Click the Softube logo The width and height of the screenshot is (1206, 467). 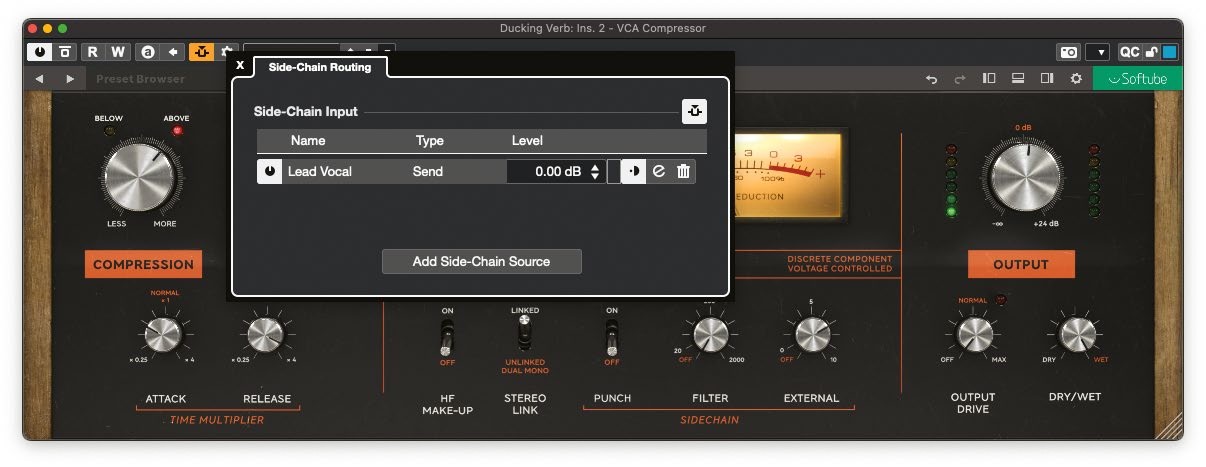point(1137,79)
